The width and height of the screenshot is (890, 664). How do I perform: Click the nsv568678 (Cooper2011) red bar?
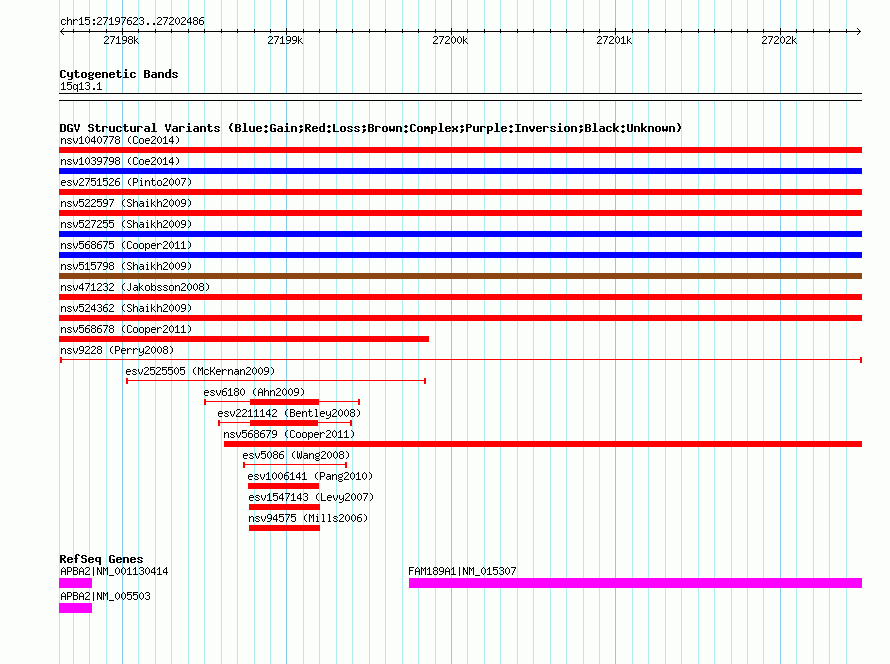coord(244,339)
